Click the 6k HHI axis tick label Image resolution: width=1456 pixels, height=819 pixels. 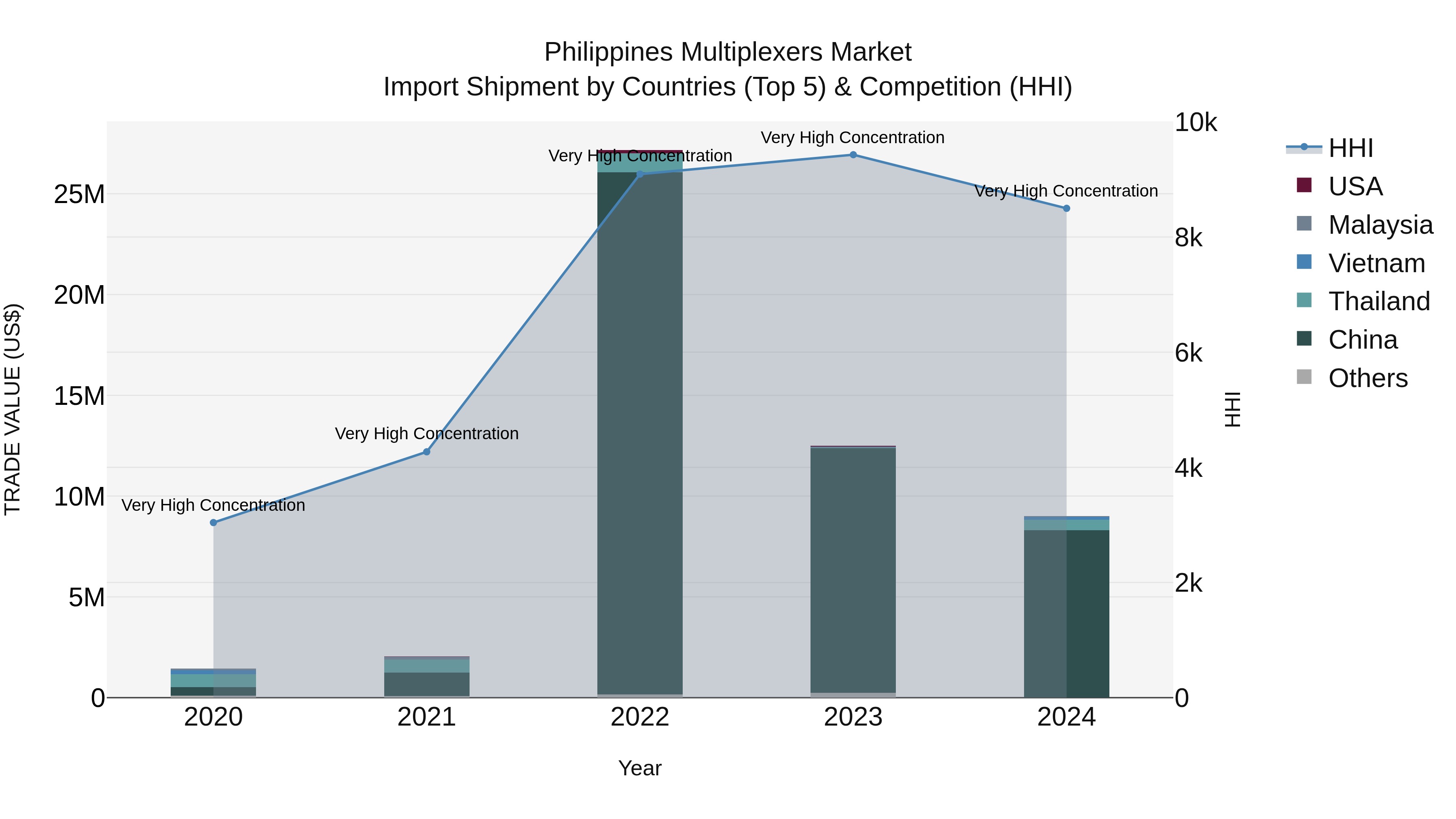pos(1189,353)
